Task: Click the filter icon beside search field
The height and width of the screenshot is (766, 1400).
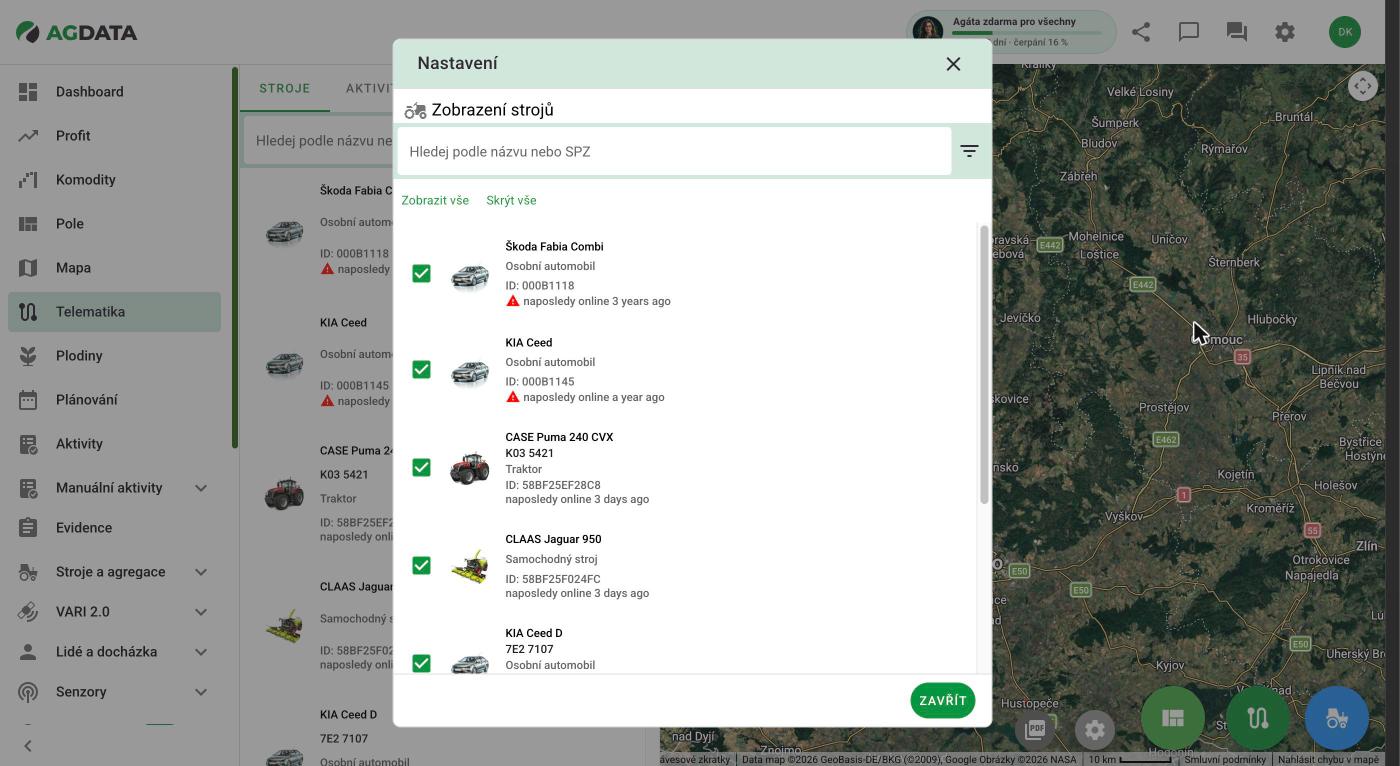Action: (969, 151)
